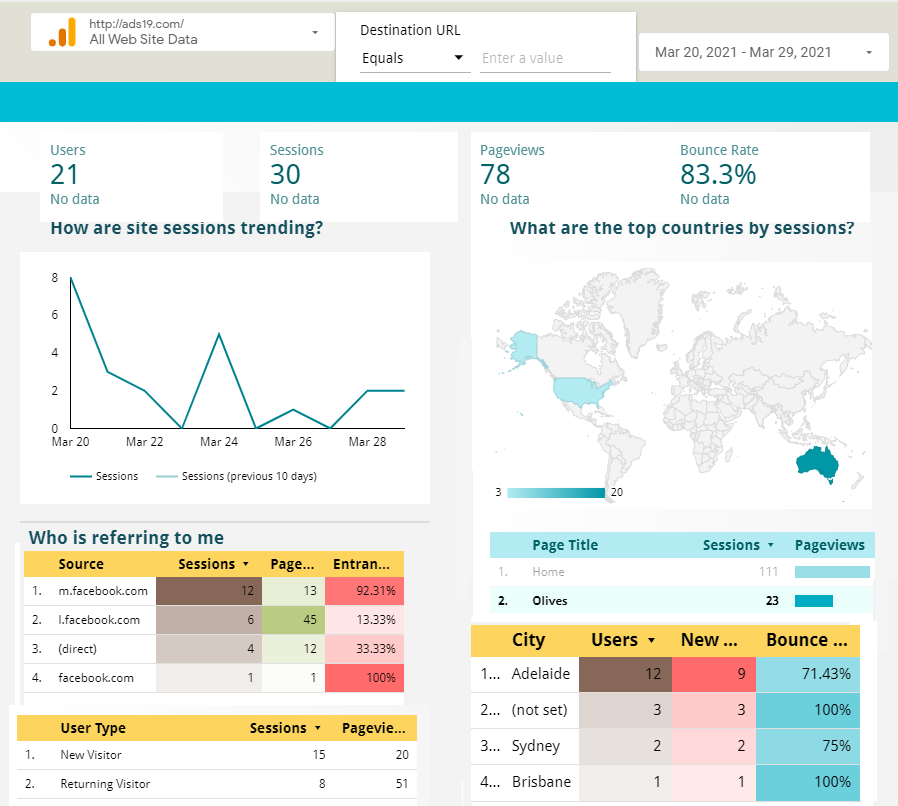Expand the Equals condition dropdown
This screenshot has width=898, height=806.
coord(414,58)
